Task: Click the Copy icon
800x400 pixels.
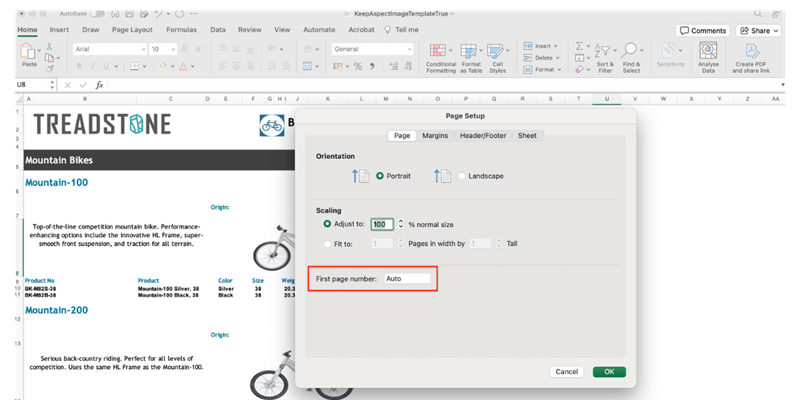Action: coord(49,58)
